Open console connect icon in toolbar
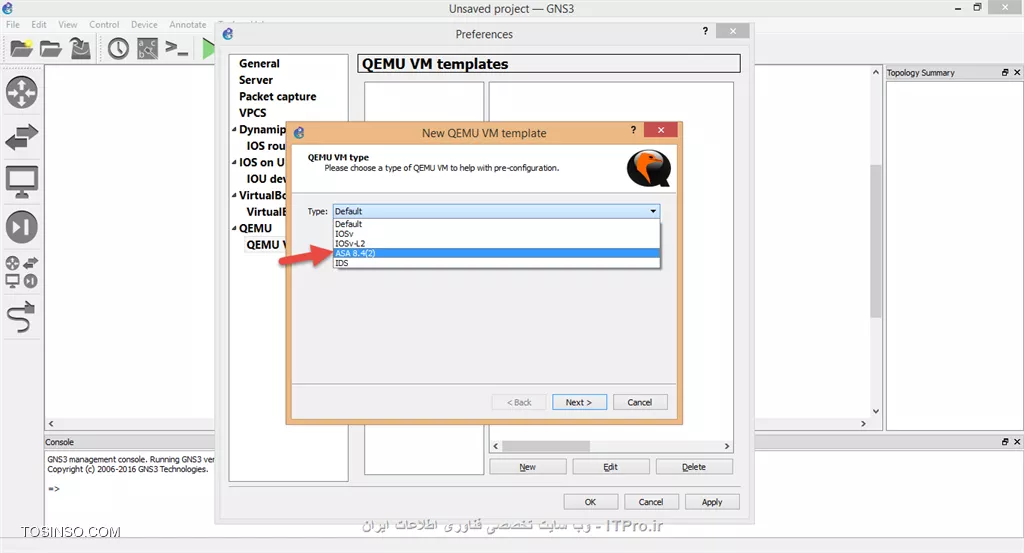The image size is (1024, 553). click(x=176, y=48)
